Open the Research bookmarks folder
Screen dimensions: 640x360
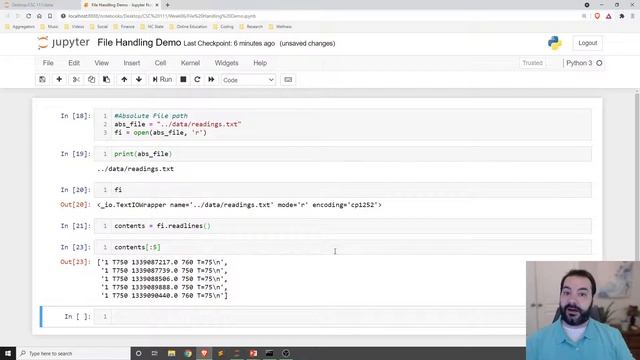coord(251,27)
